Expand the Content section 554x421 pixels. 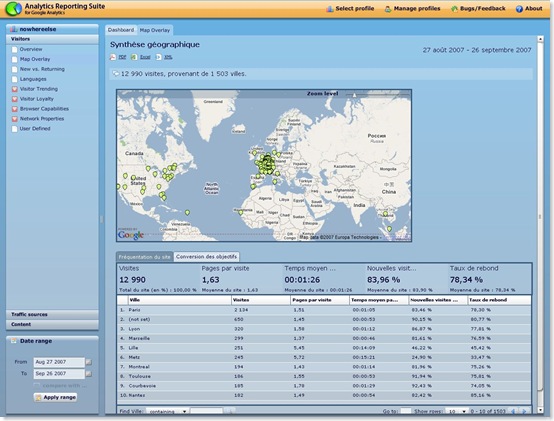(52, 324)
